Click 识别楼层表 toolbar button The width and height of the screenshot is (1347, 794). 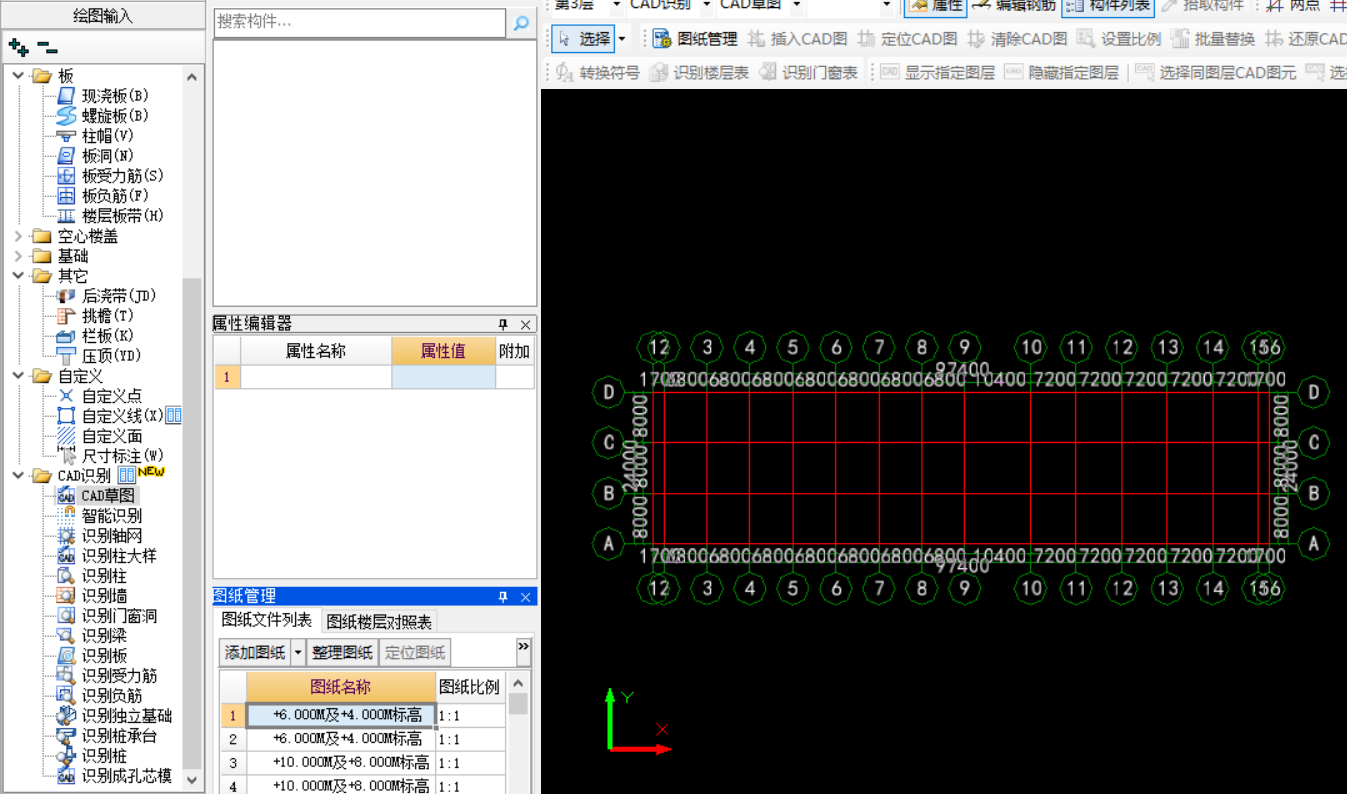click(699, 72)
